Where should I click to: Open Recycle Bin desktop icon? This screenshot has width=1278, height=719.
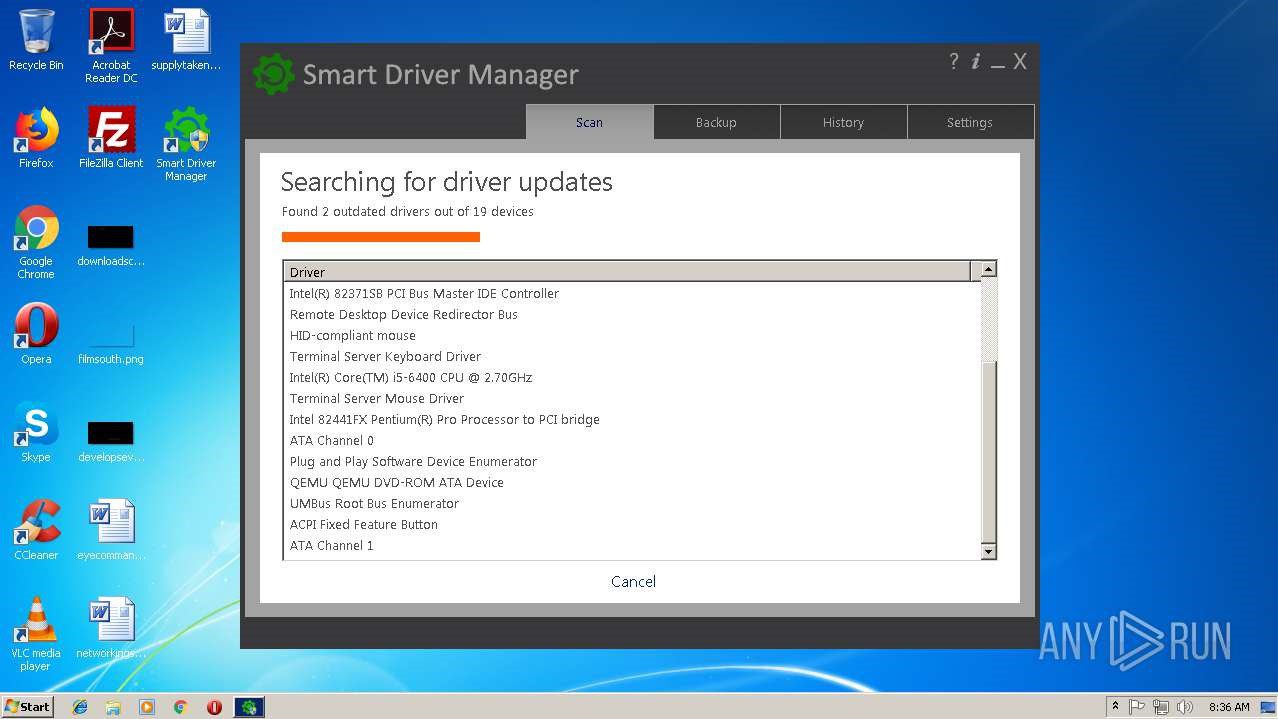tap(36, 40)
